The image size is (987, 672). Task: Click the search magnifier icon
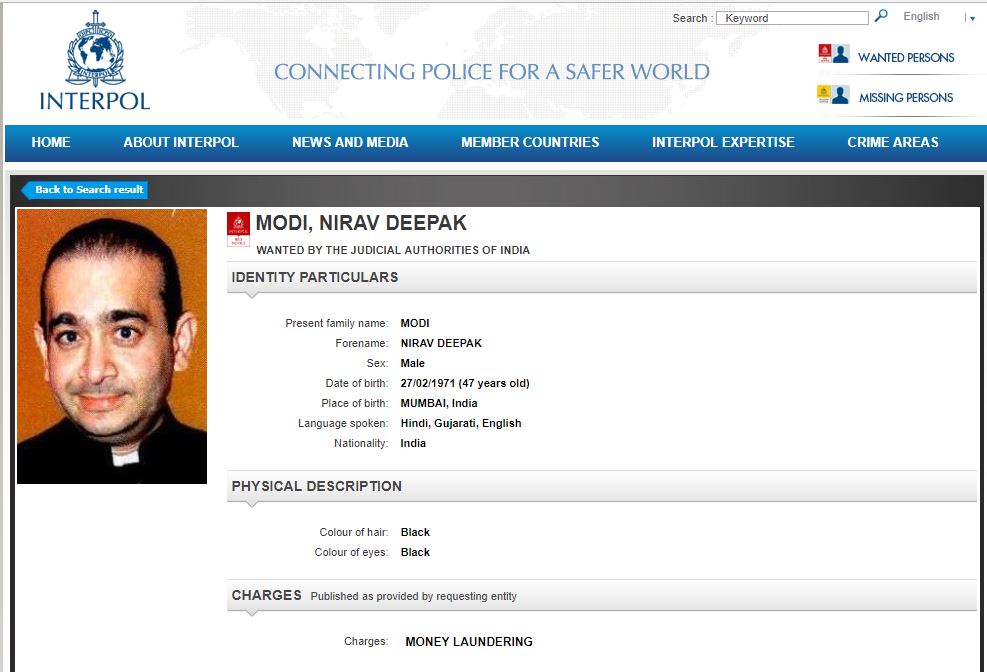tap(881, 16)
